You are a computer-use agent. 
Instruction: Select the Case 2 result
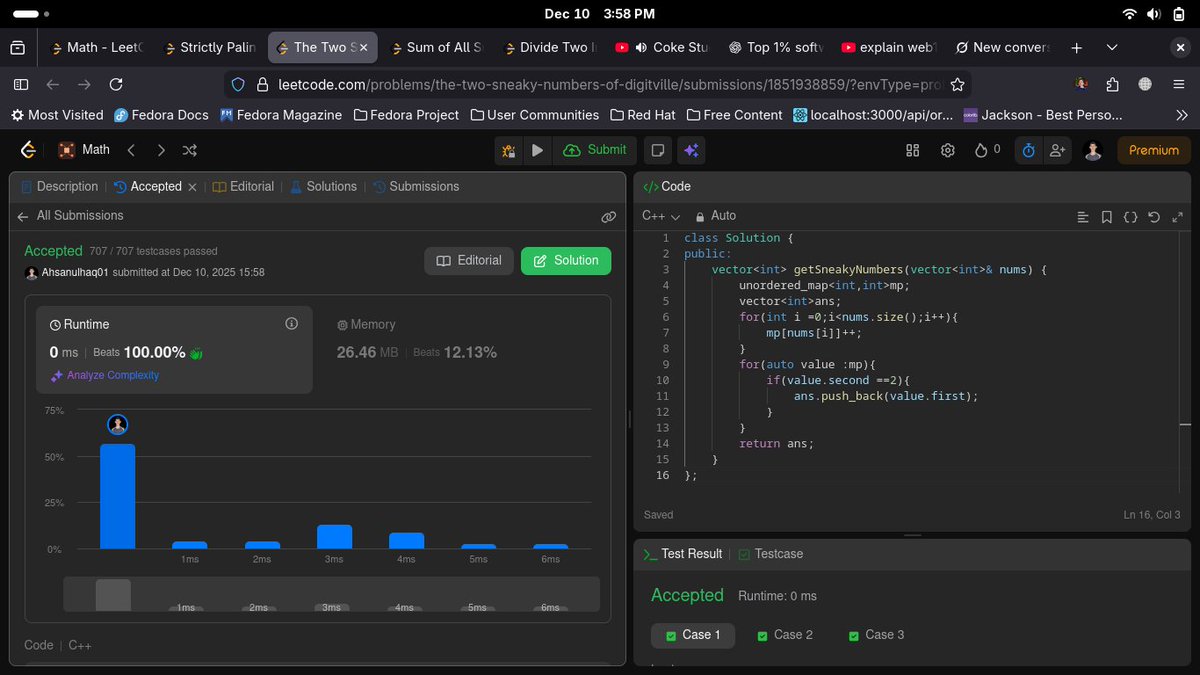(x=785, y=635)
